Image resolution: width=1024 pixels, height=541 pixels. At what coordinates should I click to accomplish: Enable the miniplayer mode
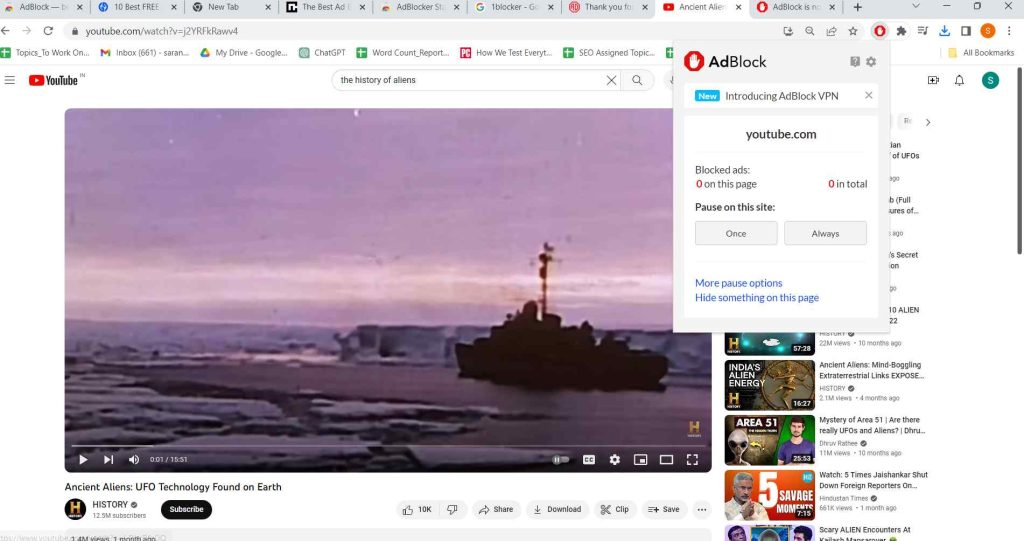click(641, 459)
